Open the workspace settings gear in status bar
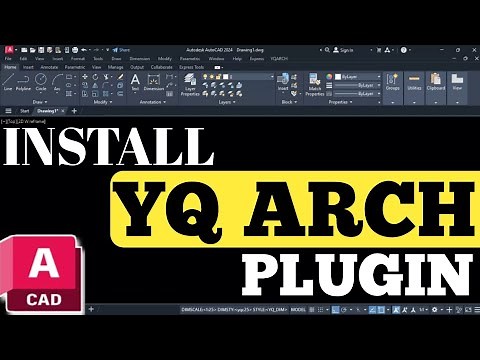Viewport: 480px width, 360px height. (434, 310)
